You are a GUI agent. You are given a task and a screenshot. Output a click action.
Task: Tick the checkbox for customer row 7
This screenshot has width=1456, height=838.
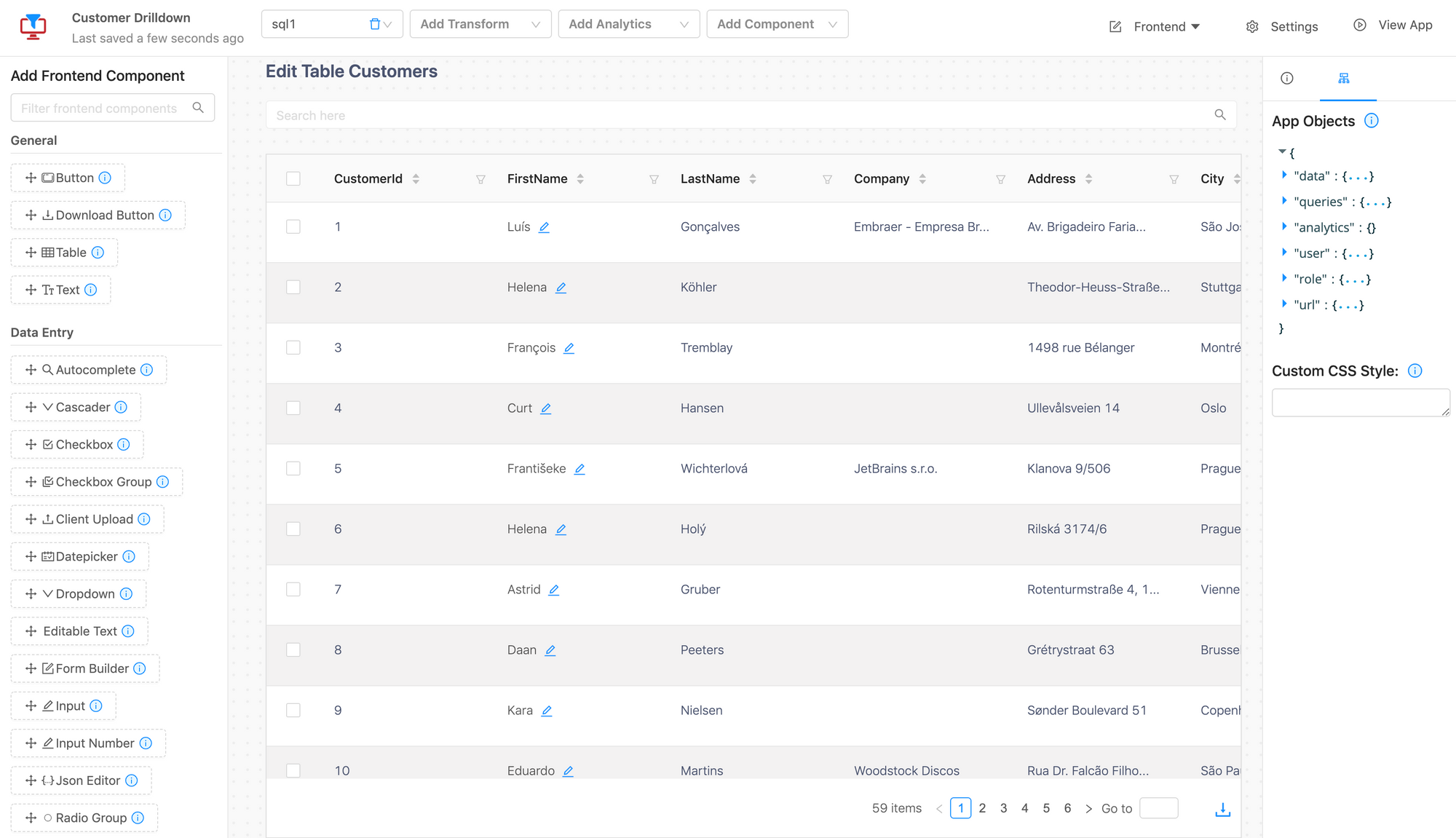pyautogui.click(x=293, y=589)
